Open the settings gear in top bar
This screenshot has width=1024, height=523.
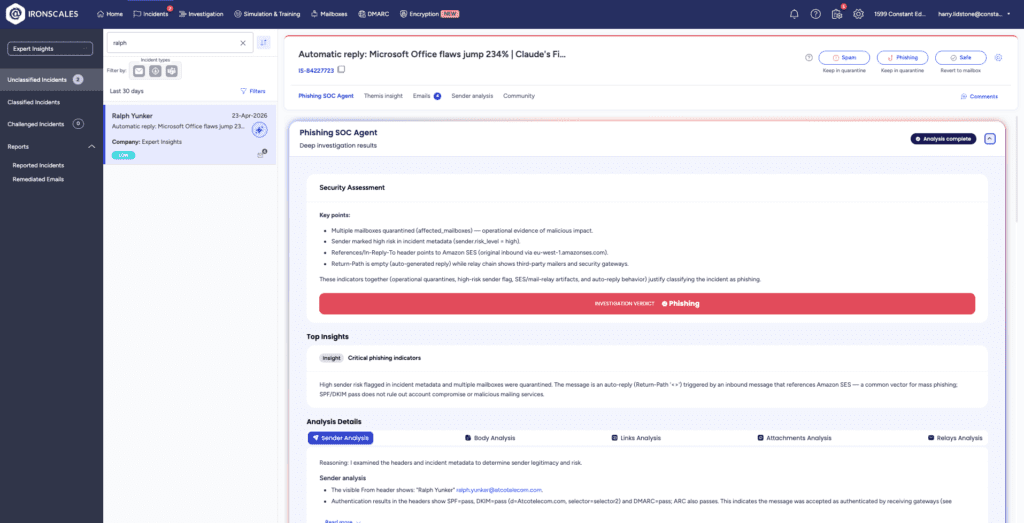pyautogui.click(x=858, y=14)
